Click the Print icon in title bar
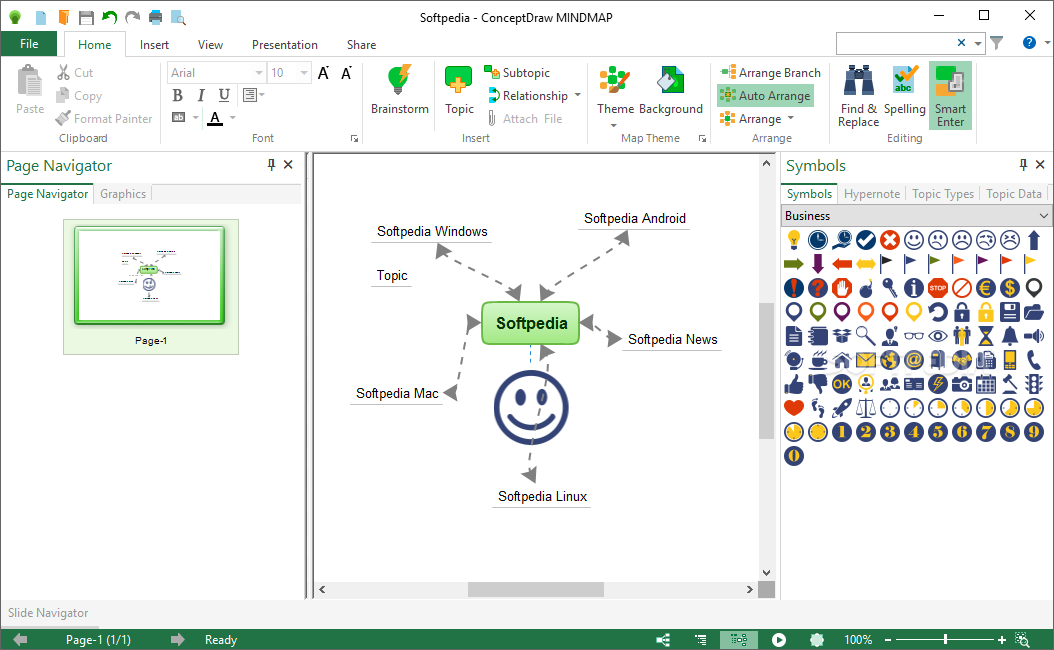This screenshot has height=650, width=1054. pyautogui.click(x=155, y=17)
